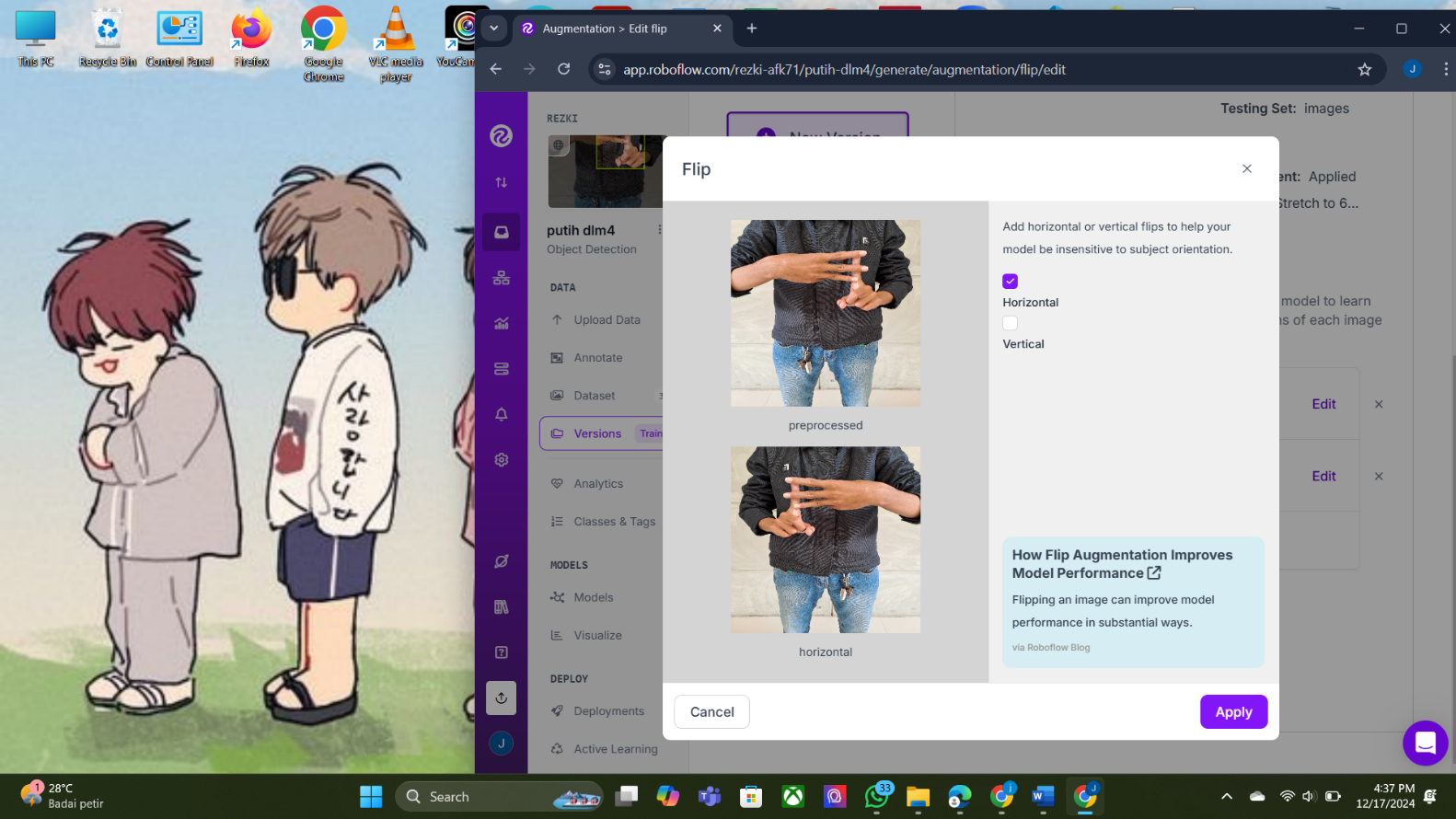Open the workflows hierarchy icon in sidebar
The image size is (1456, 819).
501,278
